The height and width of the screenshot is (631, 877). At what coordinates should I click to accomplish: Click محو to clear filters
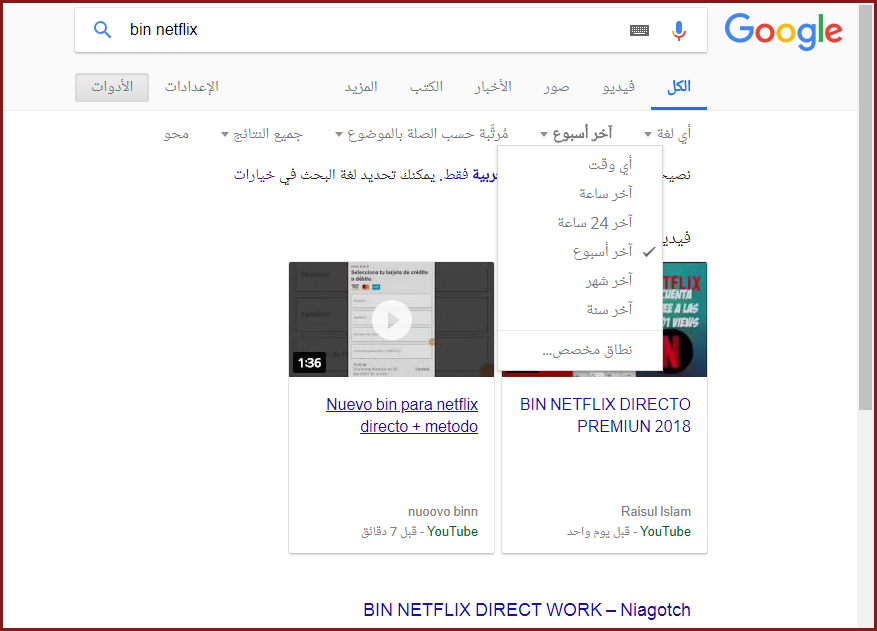pos(176,134)
